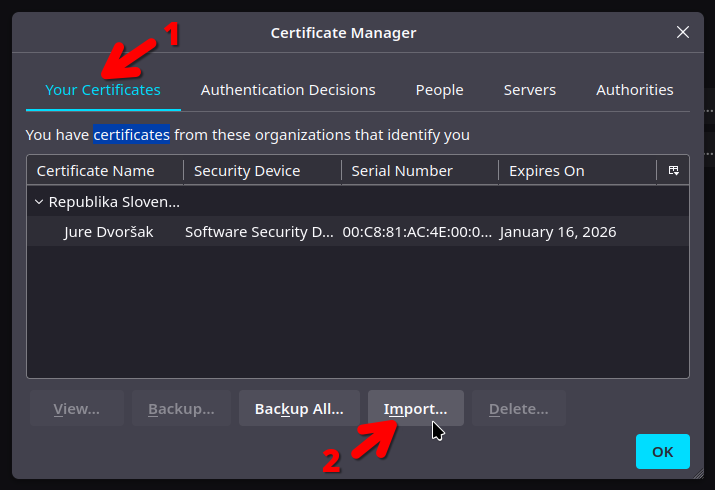This screenshot has height=490, width=715.
Task: Select the Jure Dvoršak certificate row
Action: point(109,232)
